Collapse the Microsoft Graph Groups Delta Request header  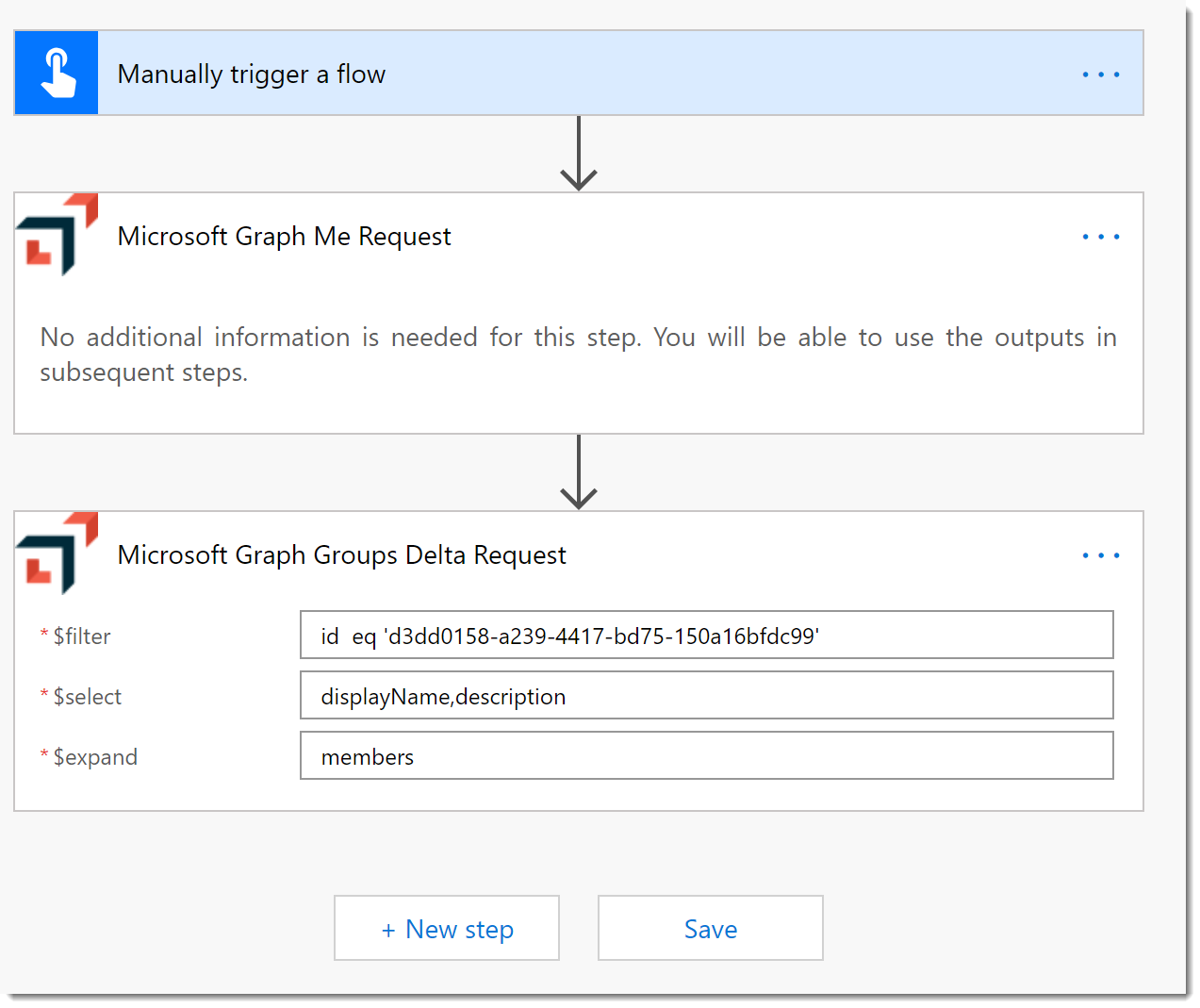[579, 554]
